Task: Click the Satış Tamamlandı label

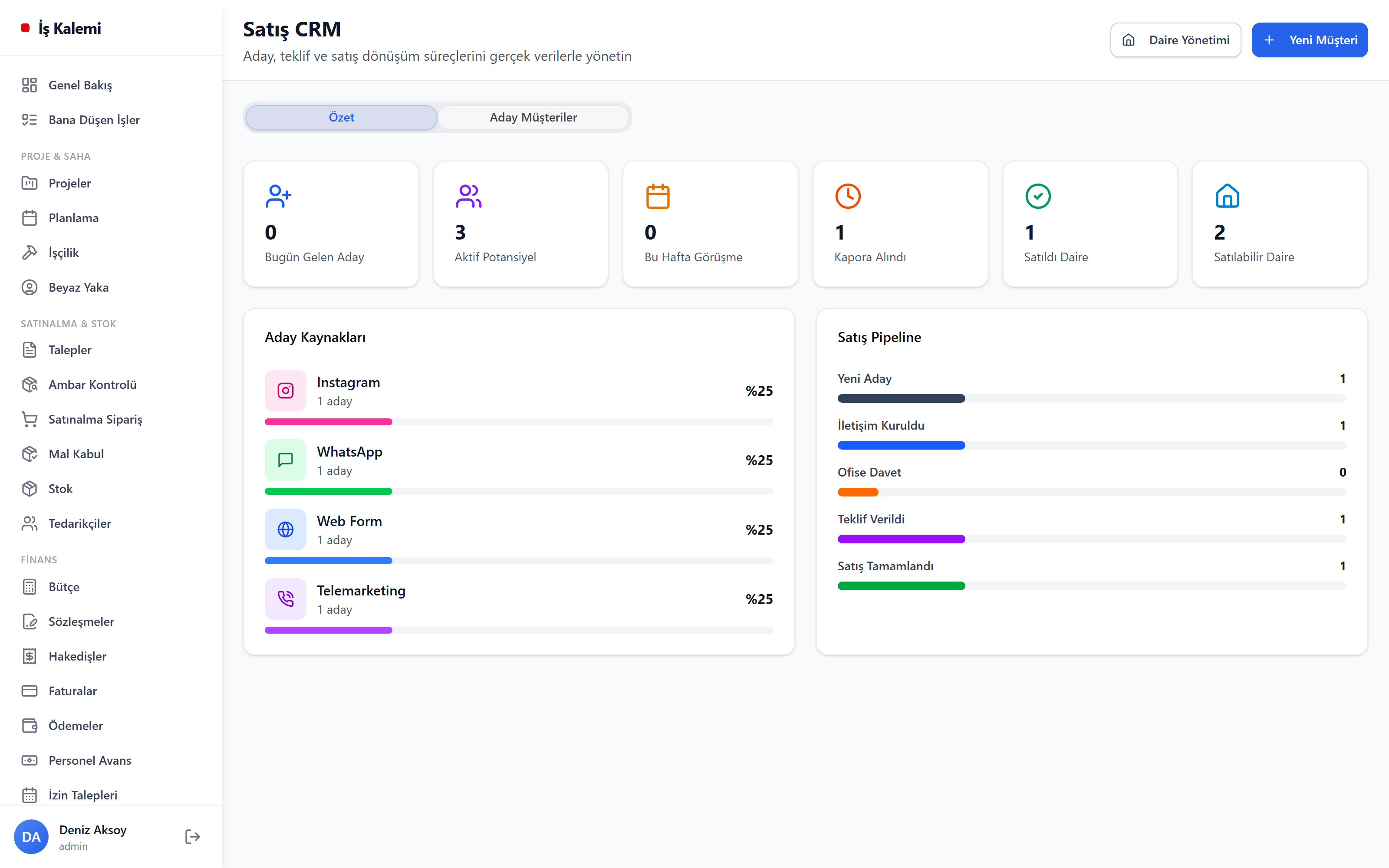Action: pos(885,566)
